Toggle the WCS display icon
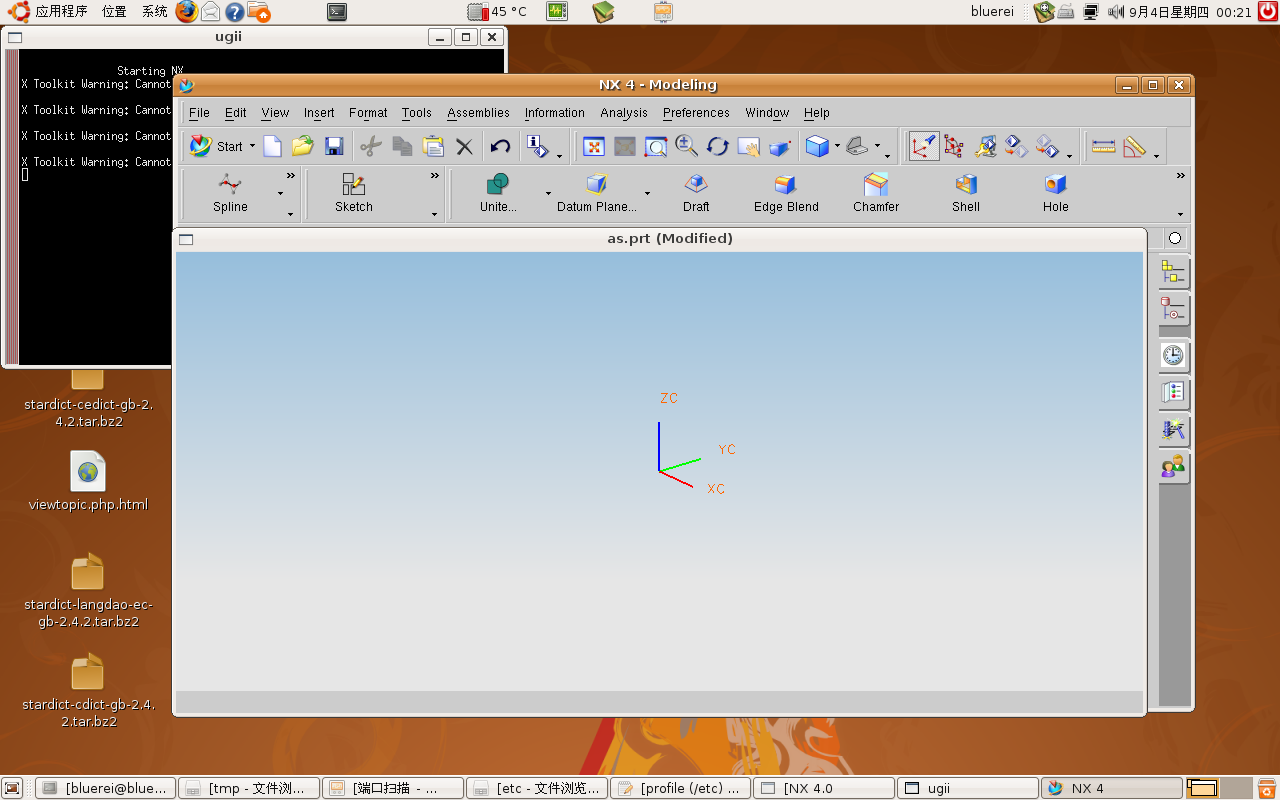The image size is (1280, 800). [923, 146]
